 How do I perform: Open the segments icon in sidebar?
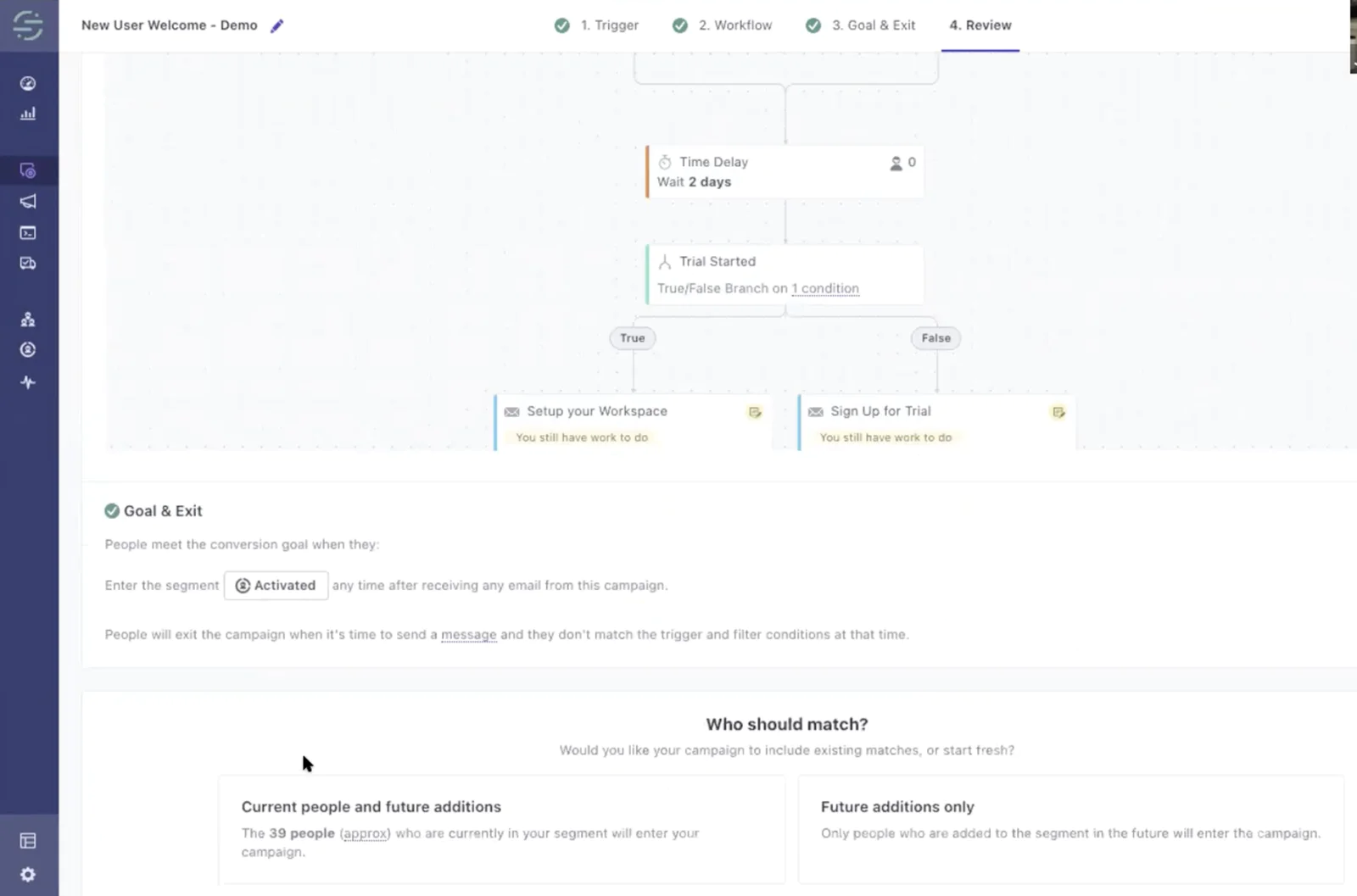tap(28, 350)
